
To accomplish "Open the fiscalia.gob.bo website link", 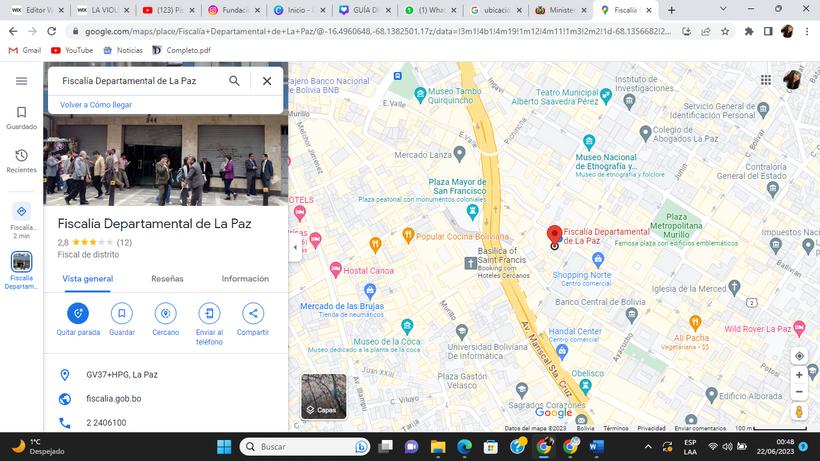I will point(113,398).
